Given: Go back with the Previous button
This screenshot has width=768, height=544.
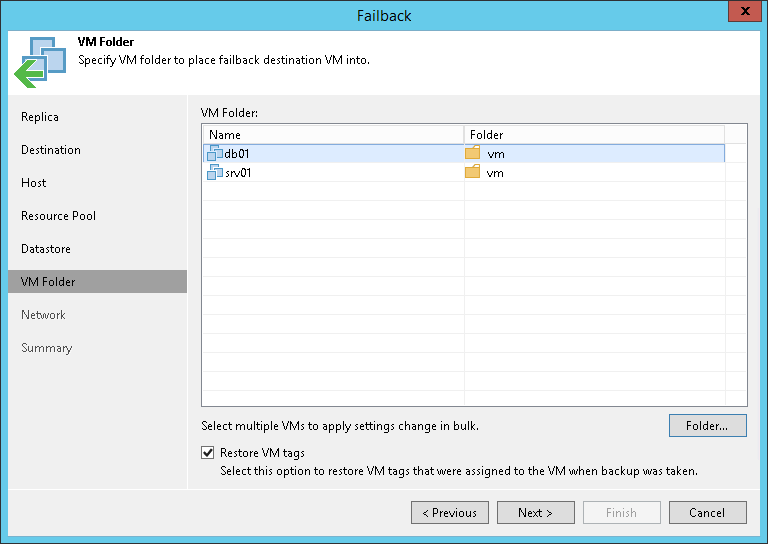Looking at the screenshot, I should click(450, 513).
